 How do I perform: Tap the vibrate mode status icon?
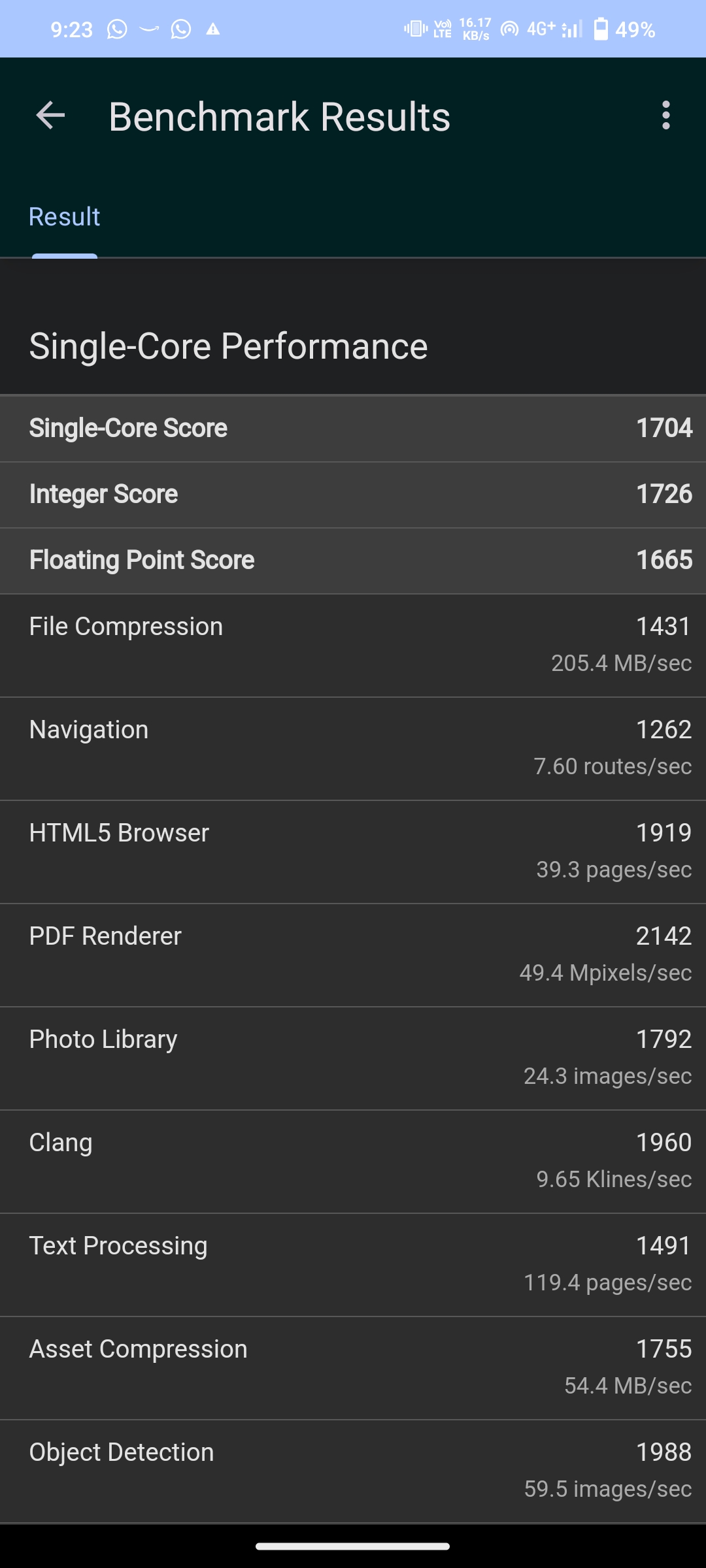415,29
